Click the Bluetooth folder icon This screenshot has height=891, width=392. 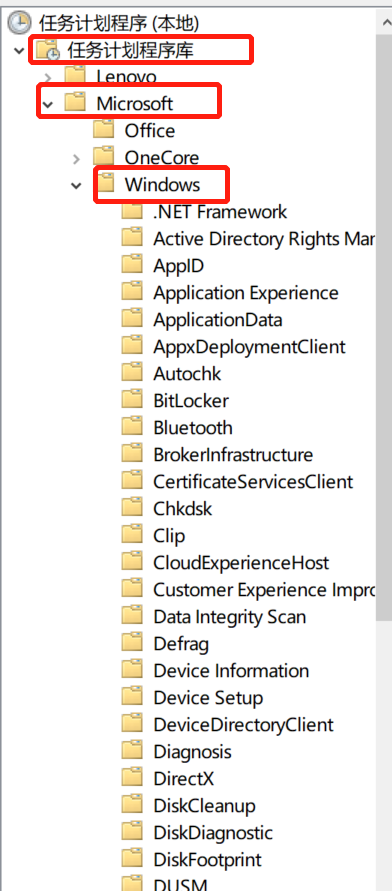[132, 427]
